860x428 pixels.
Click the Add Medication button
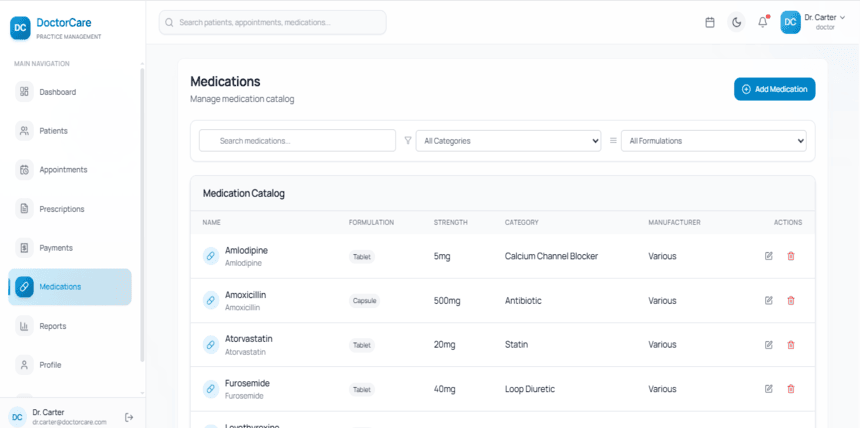pyautogui.click(x=774, y=89)
